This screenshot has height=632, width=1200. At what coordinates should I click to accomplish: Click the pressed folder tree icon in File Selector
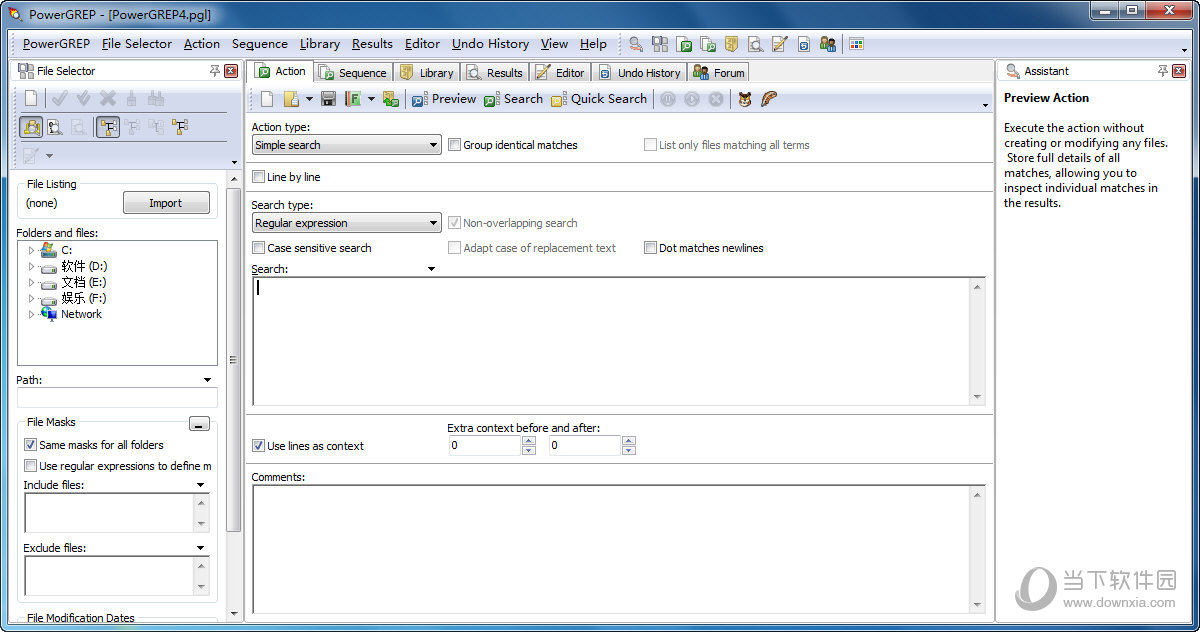[x=107, y=127]
